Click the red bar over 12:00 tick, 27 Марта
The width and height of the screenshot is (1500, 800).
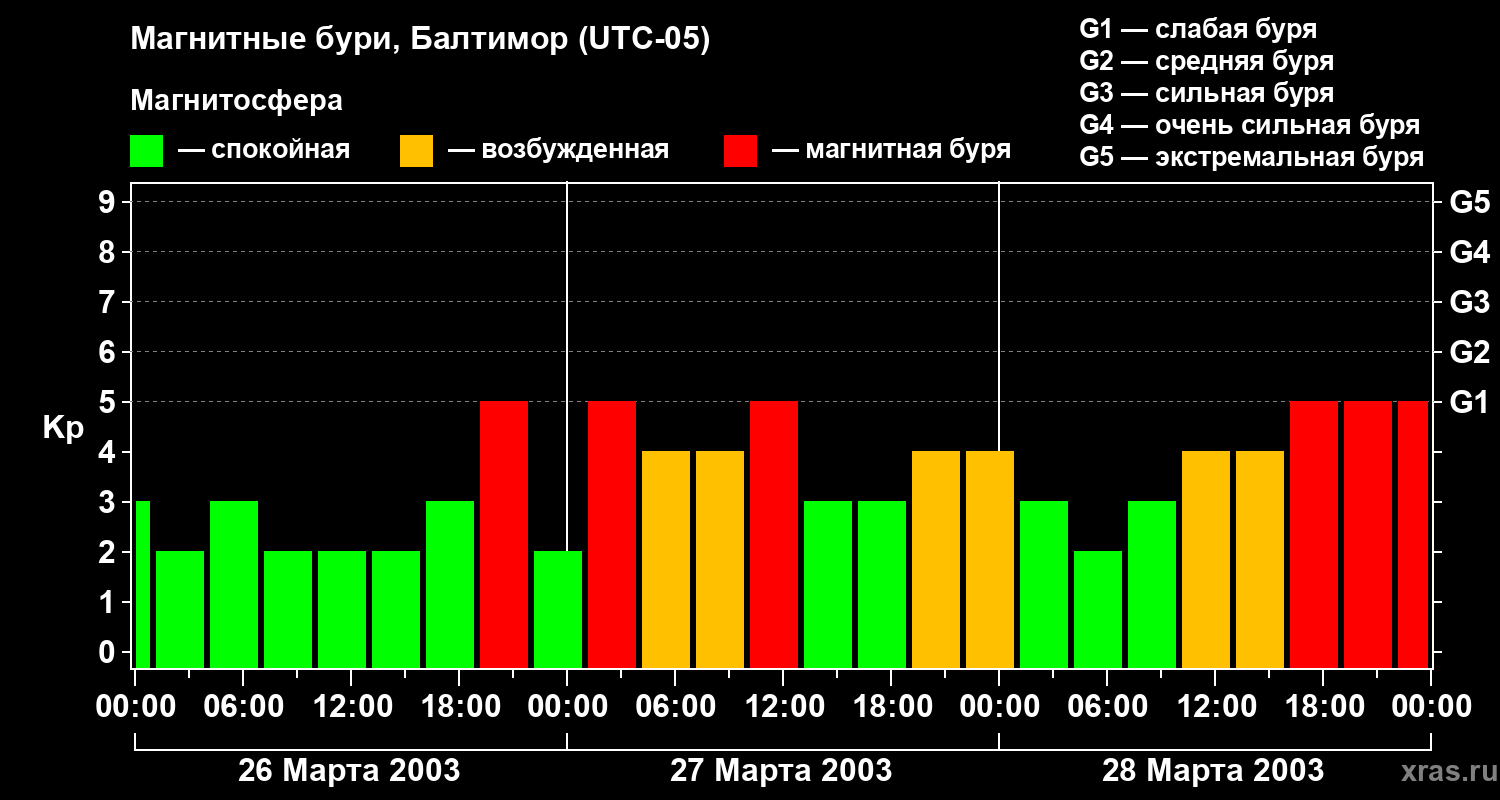click(x=774, y=534)
